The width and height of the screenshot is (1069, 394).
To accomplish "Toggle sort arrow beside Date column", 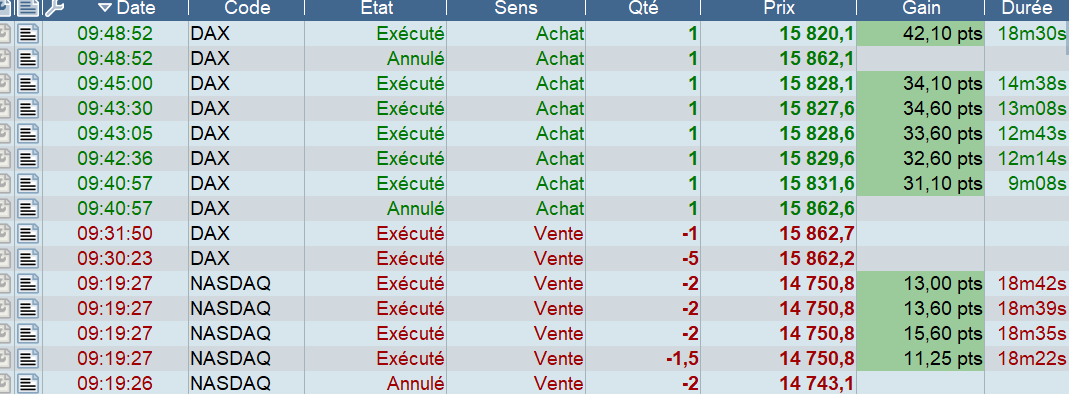I will [104, 8].
